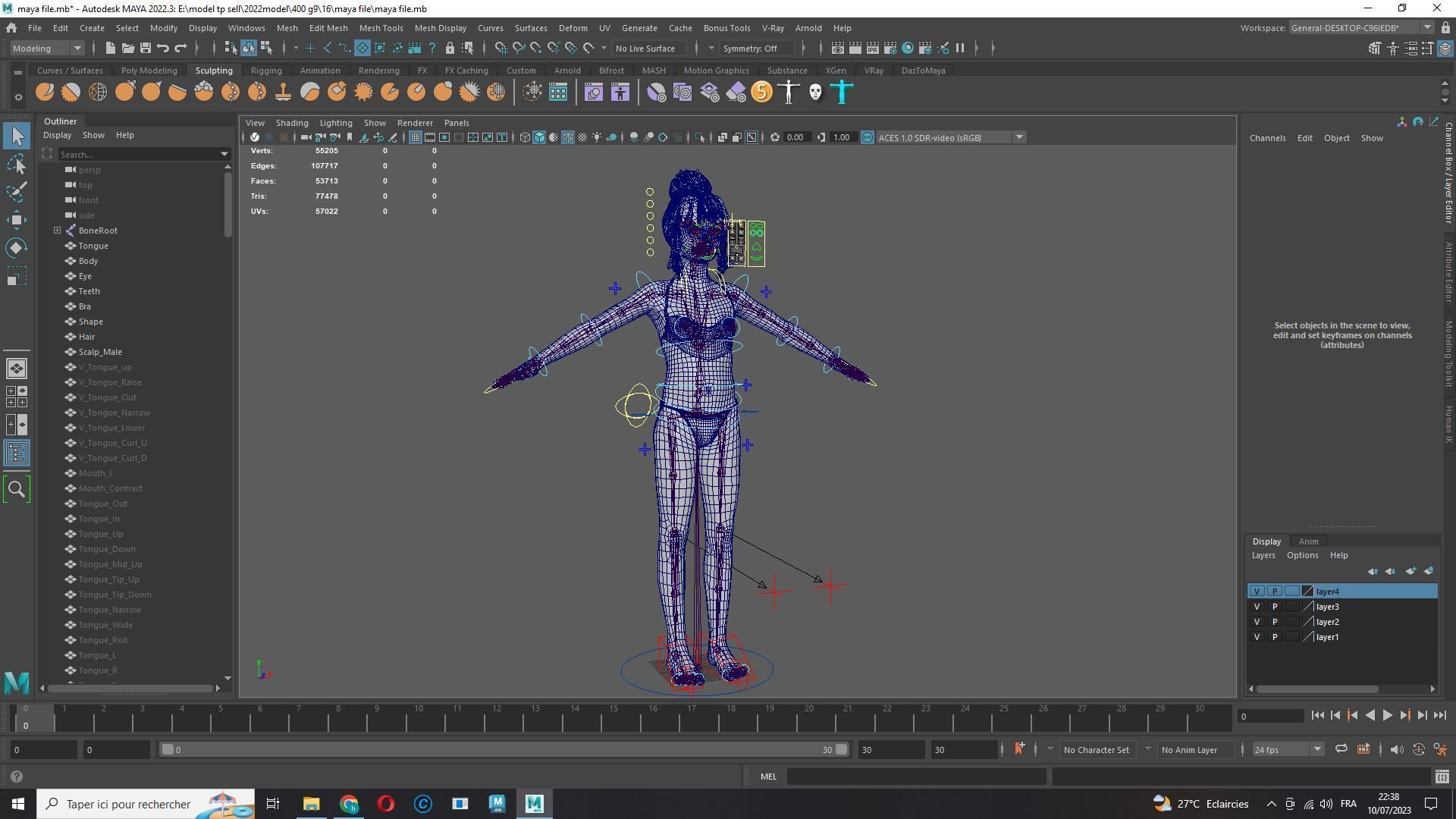
Task: Click the Paint Selection tool icon
Action: [x=17, y=192]
